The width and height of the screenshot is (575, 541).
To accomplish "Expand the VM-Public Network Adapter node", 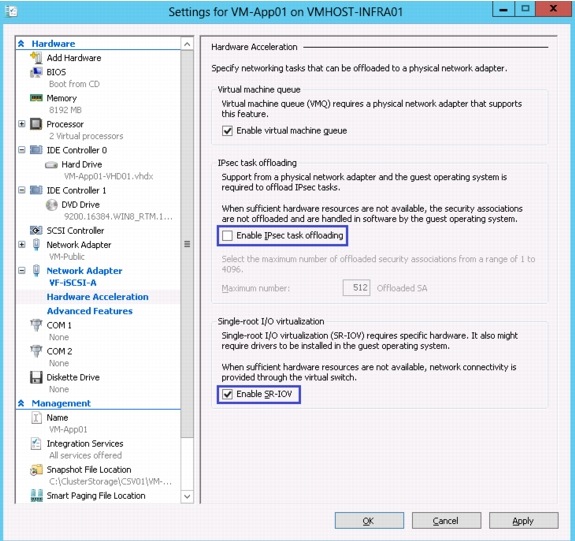I will pos(22,245).
